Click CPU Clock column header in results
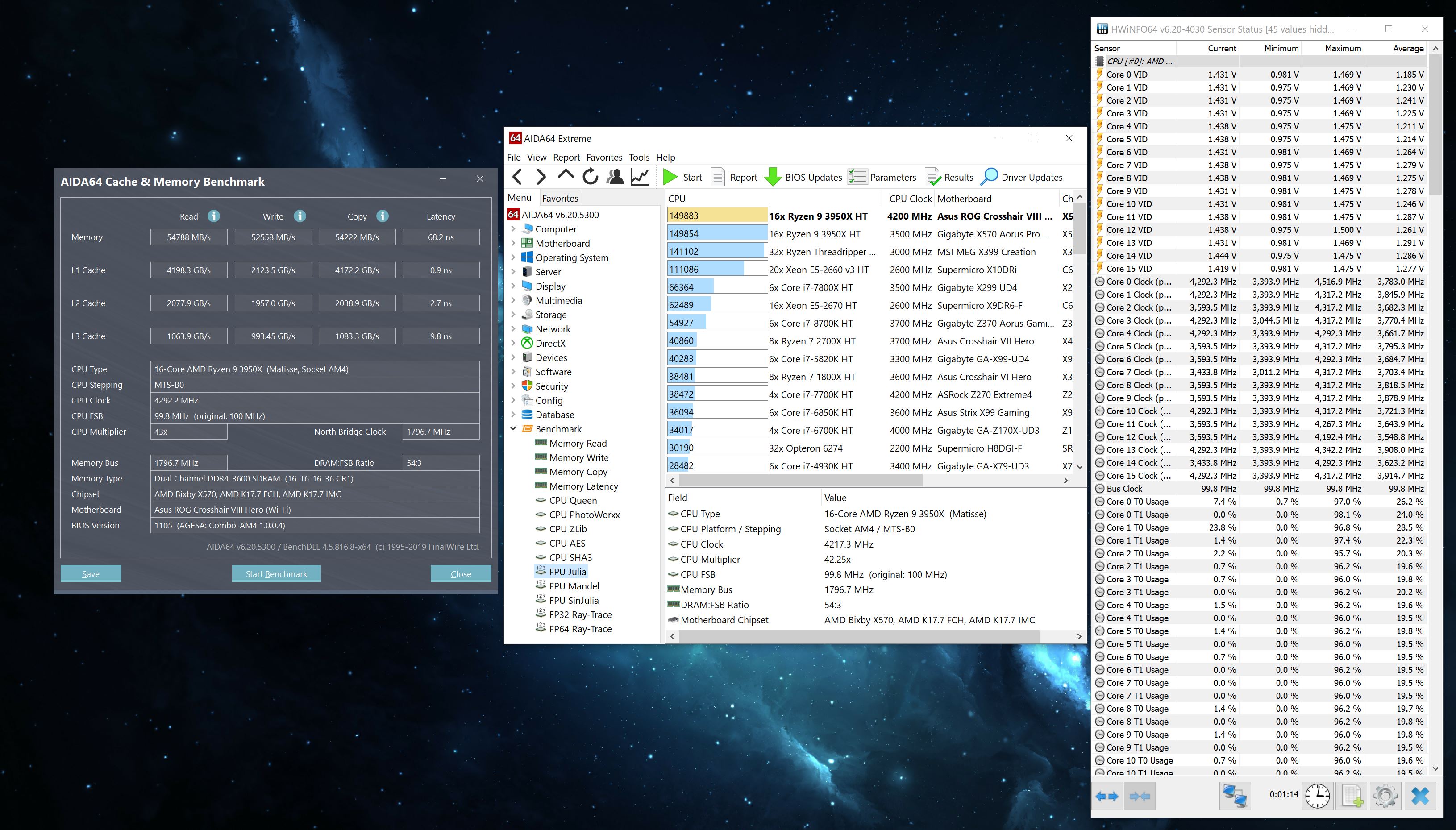Screen dimensions: 1456x830 point(911,199)
